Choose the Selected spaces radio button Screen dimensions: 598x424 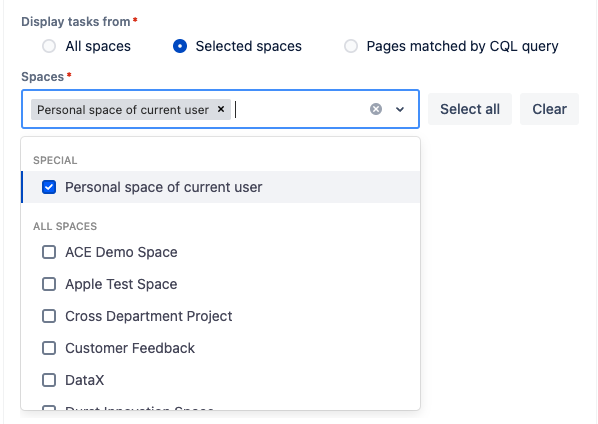pyautogui.click(x=180, y=46)
